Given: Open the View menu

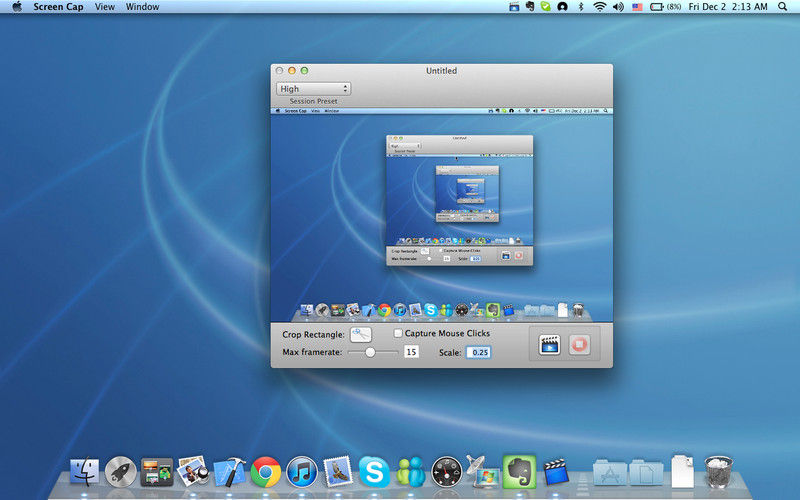Looking at the screenshot, I should [x=105, y=7].
